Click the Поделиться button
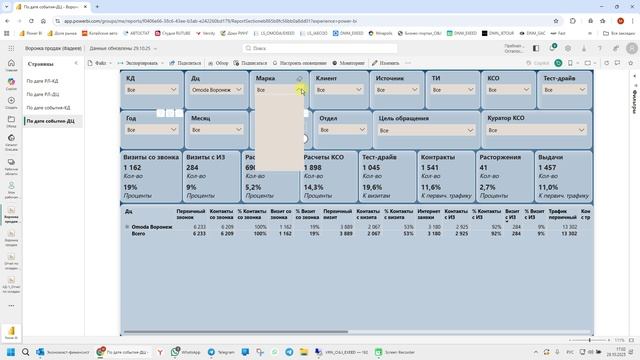 coord(185,63)
